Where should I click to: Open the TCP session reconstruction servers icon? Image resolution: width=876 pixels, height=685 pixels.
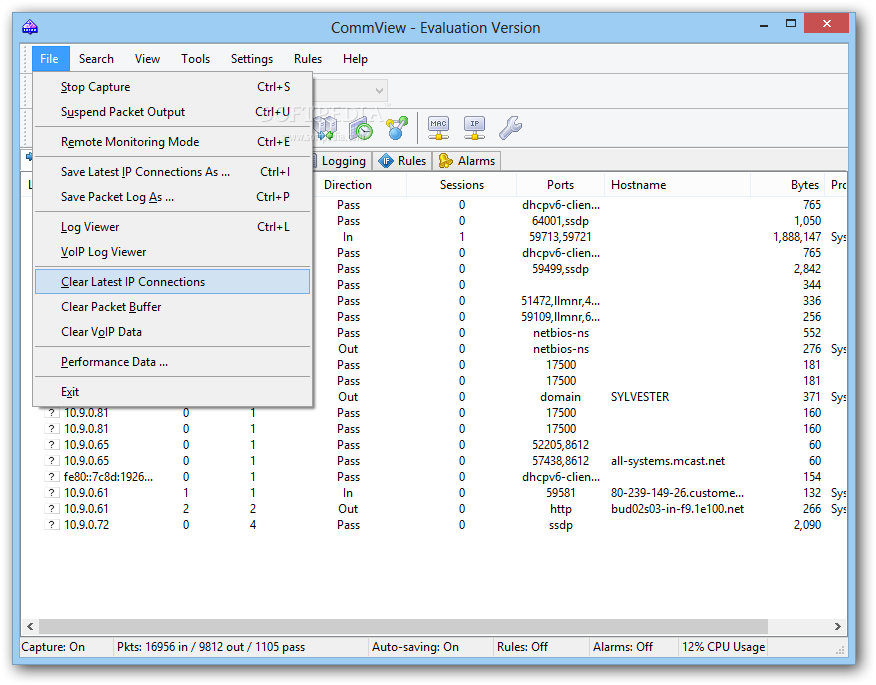coord(326,128)
